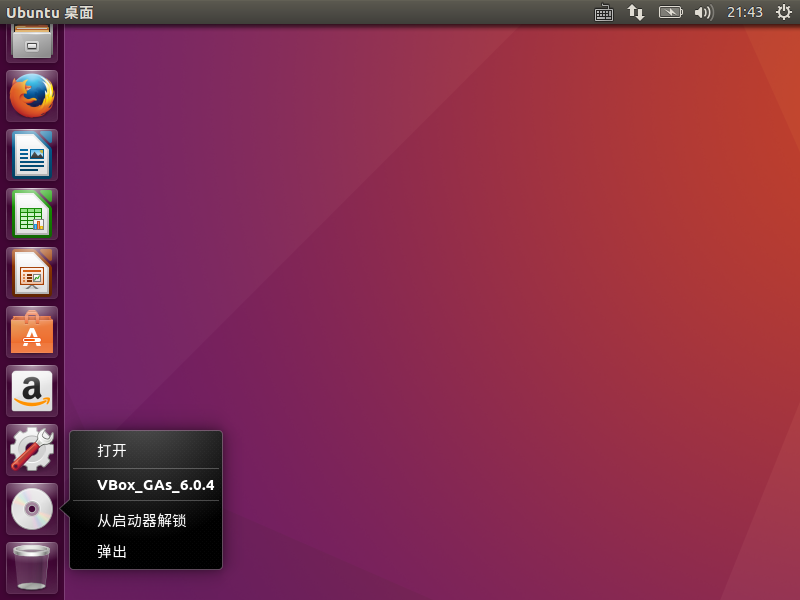
Task: Click the VBox_GAs disc icon in launcher
Action: click(32, 509)
